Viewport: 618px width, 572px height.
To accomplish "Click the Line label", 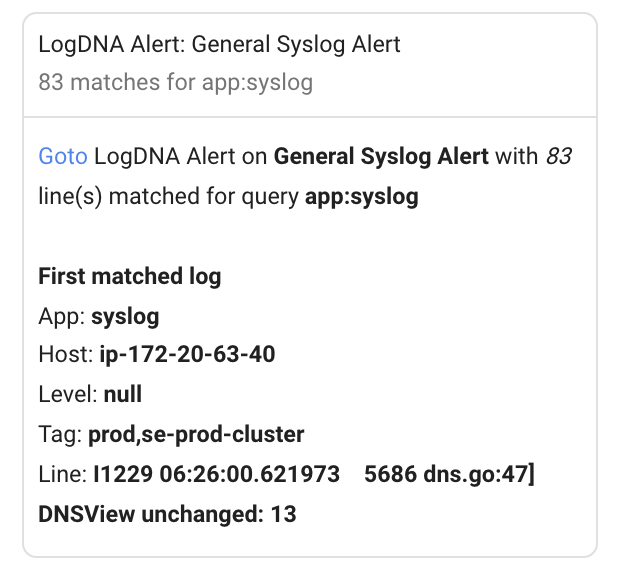I will [63, 474].
